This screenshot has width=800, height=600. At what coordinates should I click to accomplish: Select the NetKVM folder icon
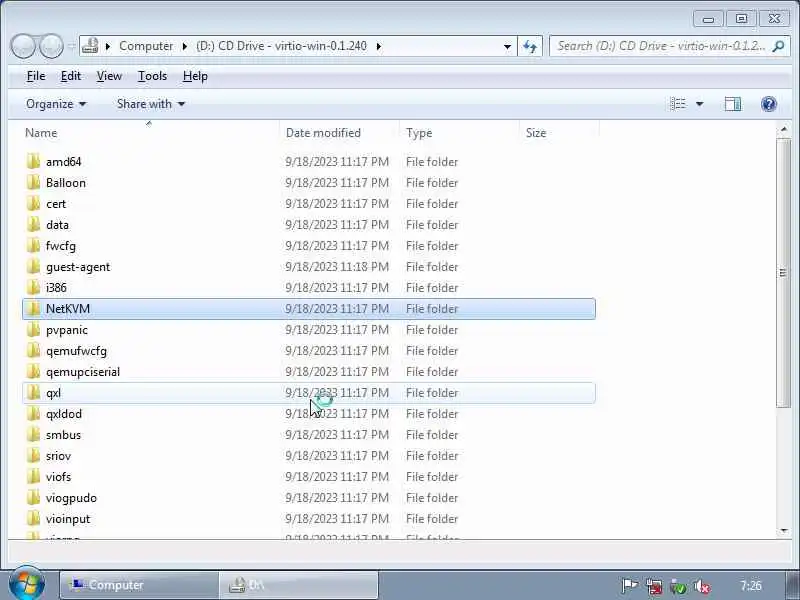point(33,309)
